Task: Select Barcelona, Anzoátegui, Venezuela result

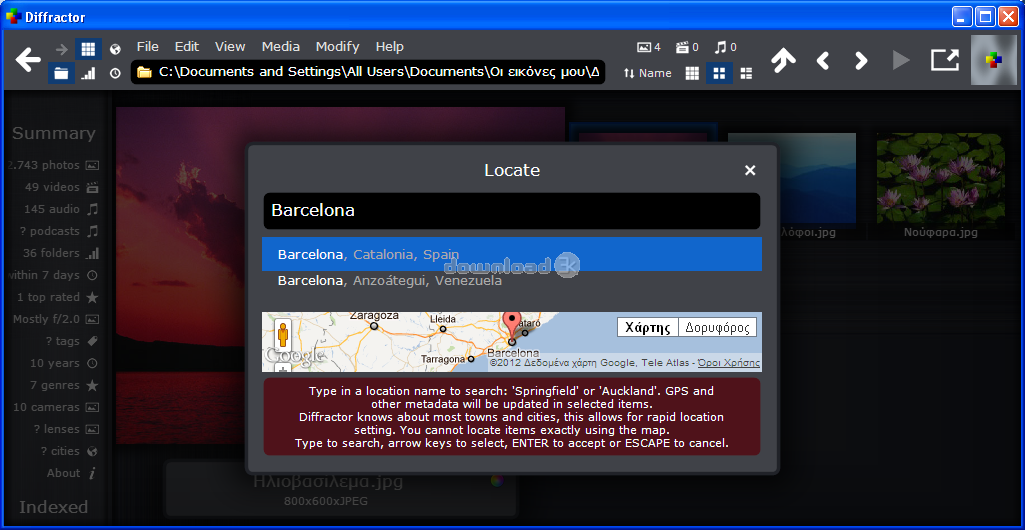Action: (512, 281)
